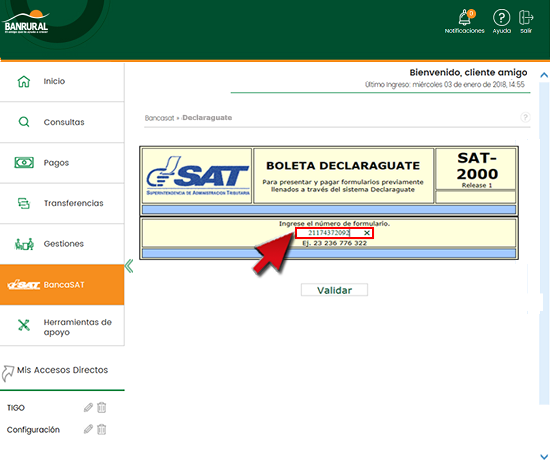
Task: Click the Validar button
Action: pos(334,290)
